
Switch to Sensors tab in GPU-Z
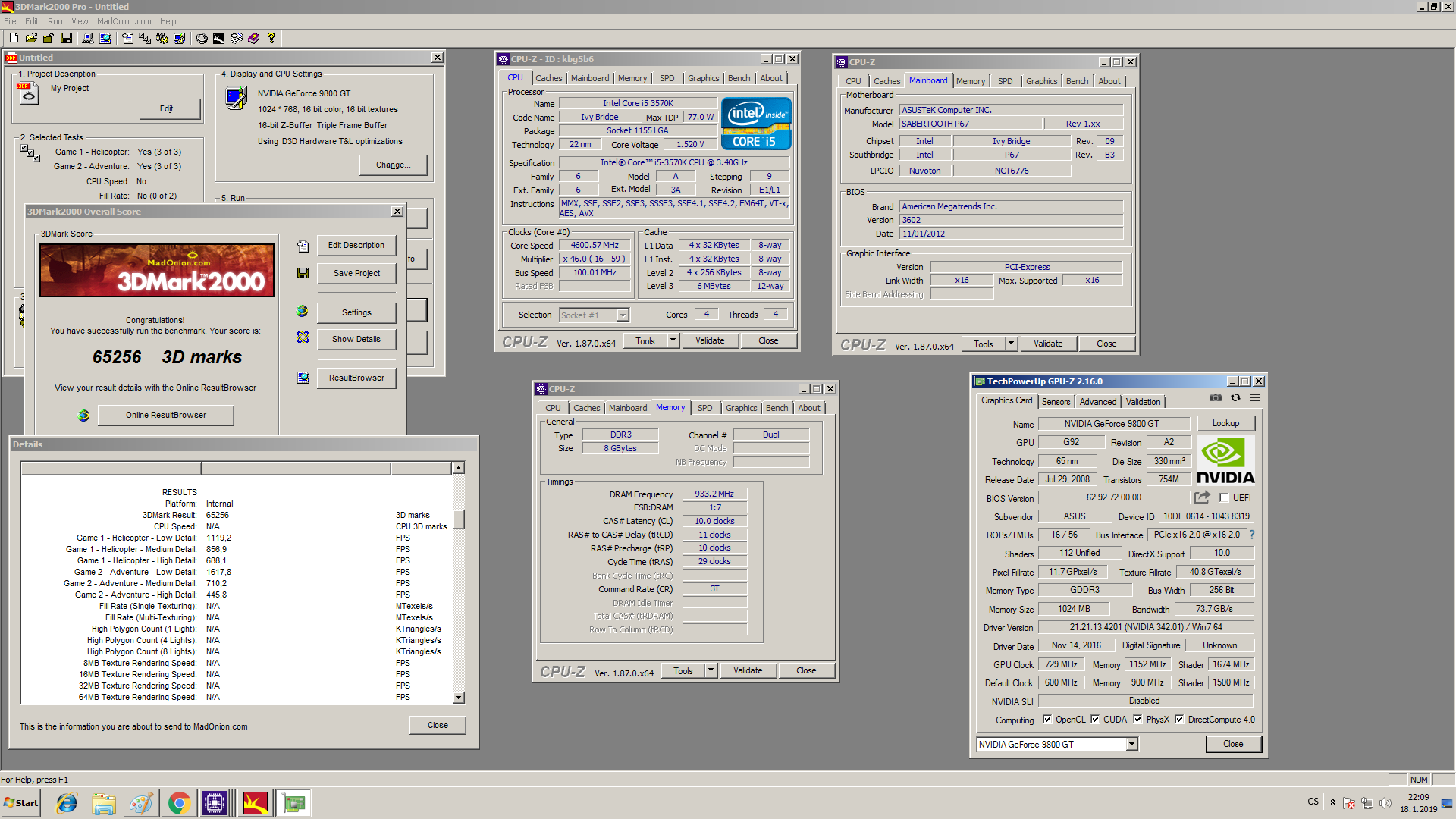click(1056, 402)
